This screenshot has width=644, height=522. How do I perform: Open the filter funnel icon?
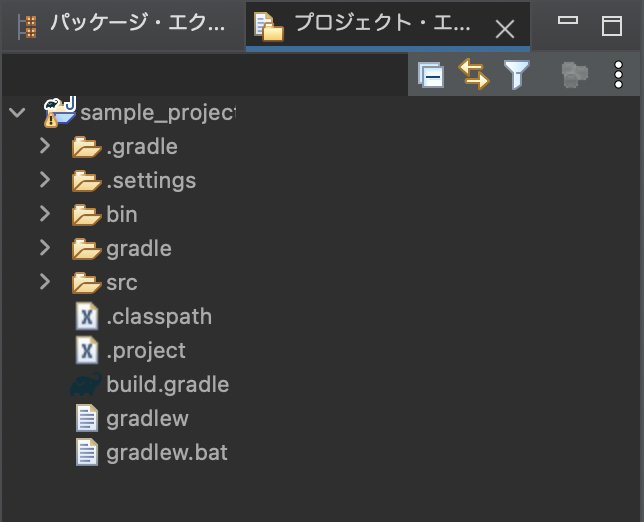click(x=516, y=74)
